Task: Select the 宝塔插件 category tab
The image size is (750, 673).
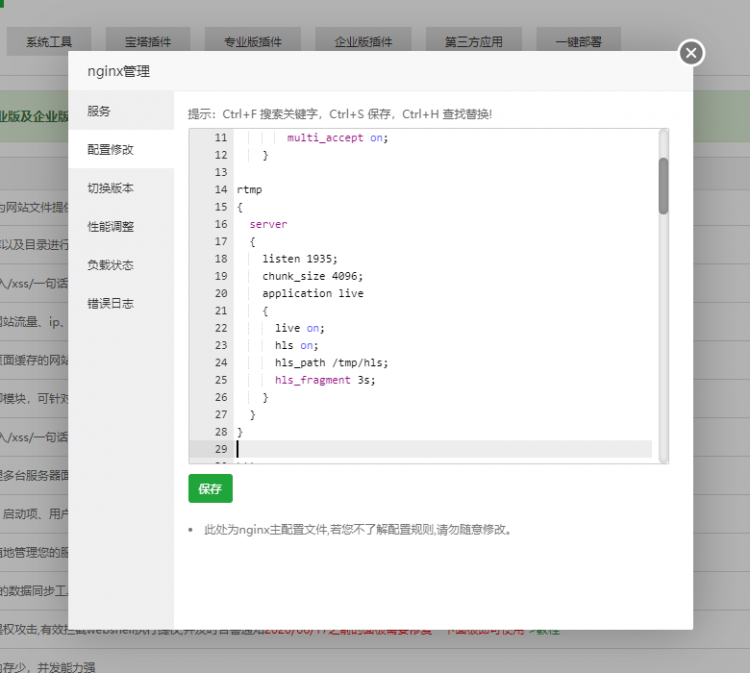Action: [148, 42]
